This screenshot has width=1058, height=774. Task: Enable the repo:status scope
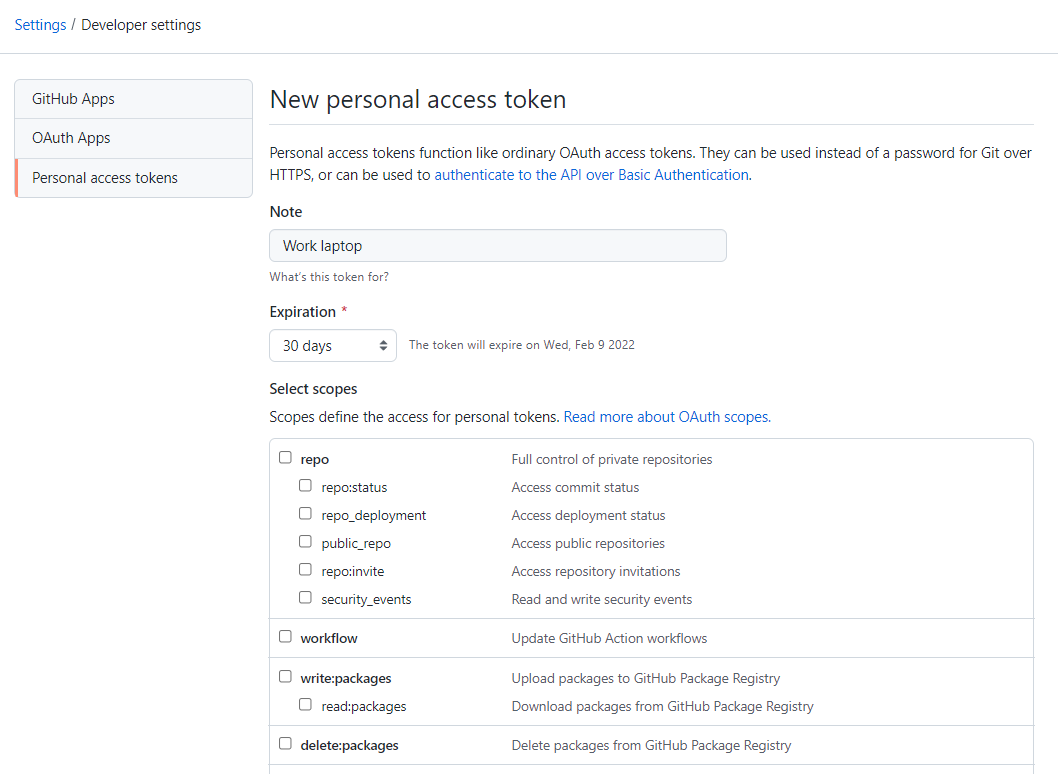coord(306,486)
